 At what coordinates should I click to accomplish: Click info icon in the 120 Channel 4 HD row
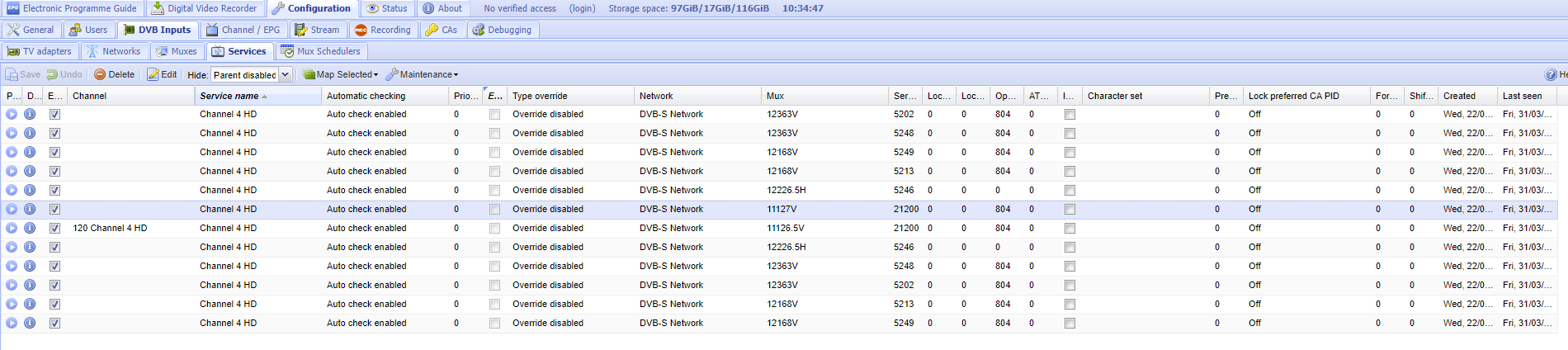(30, 229)
